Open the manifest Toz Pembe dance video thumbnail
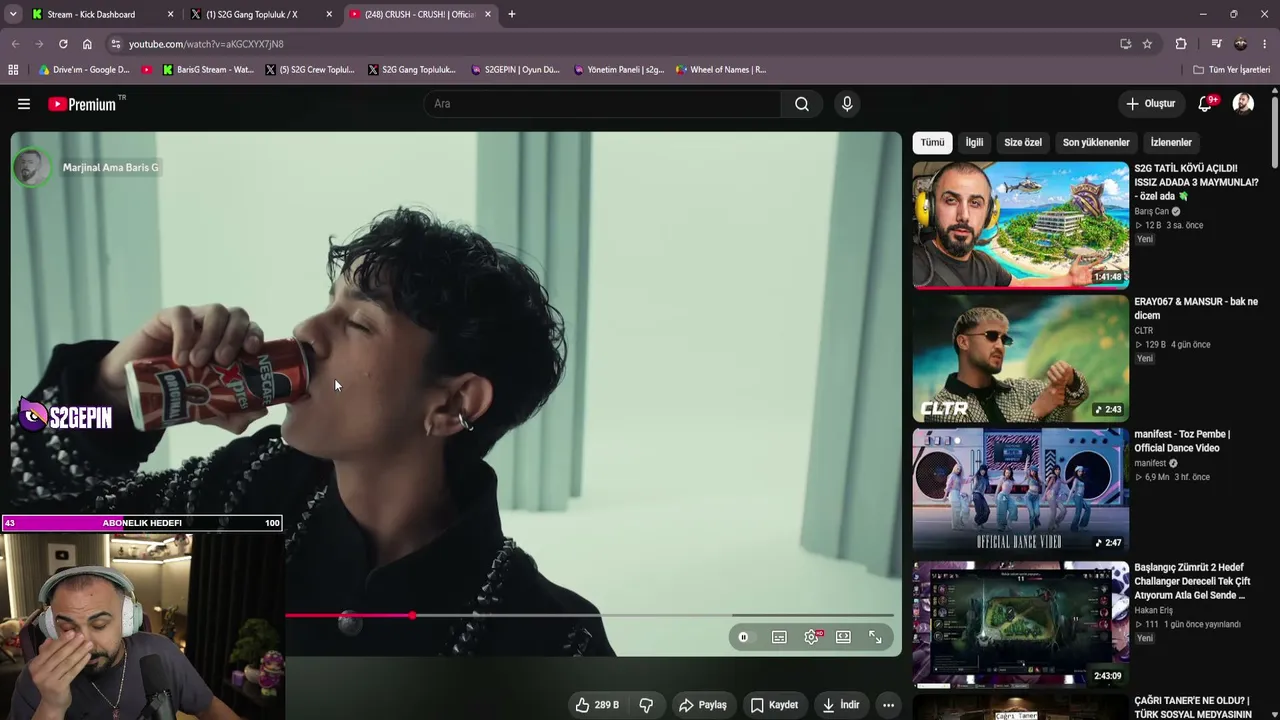This screenshot has height=720, width=1280. tap(1021, 491)
